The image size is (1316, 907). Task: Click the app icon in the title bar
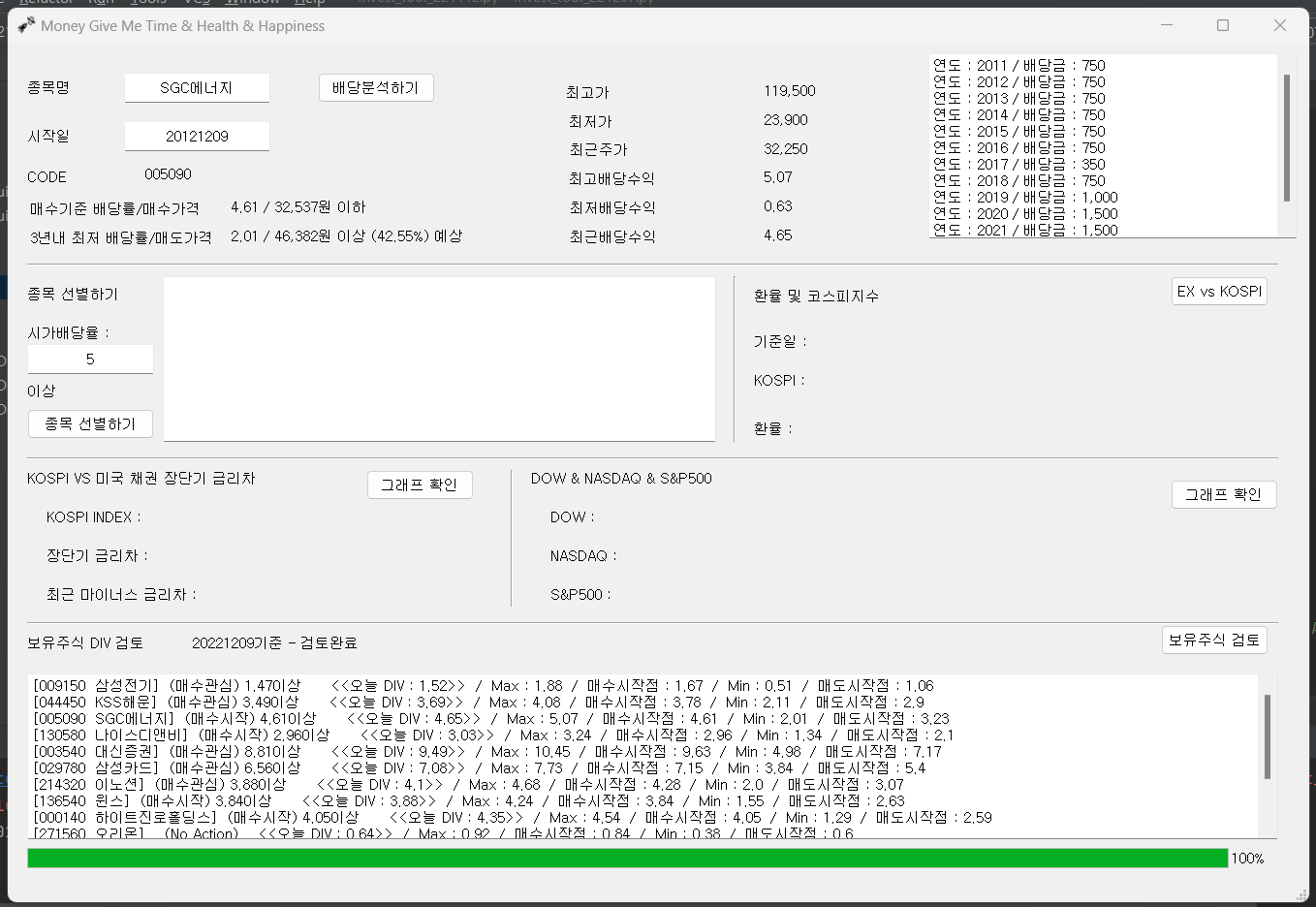tap(26, 25)
